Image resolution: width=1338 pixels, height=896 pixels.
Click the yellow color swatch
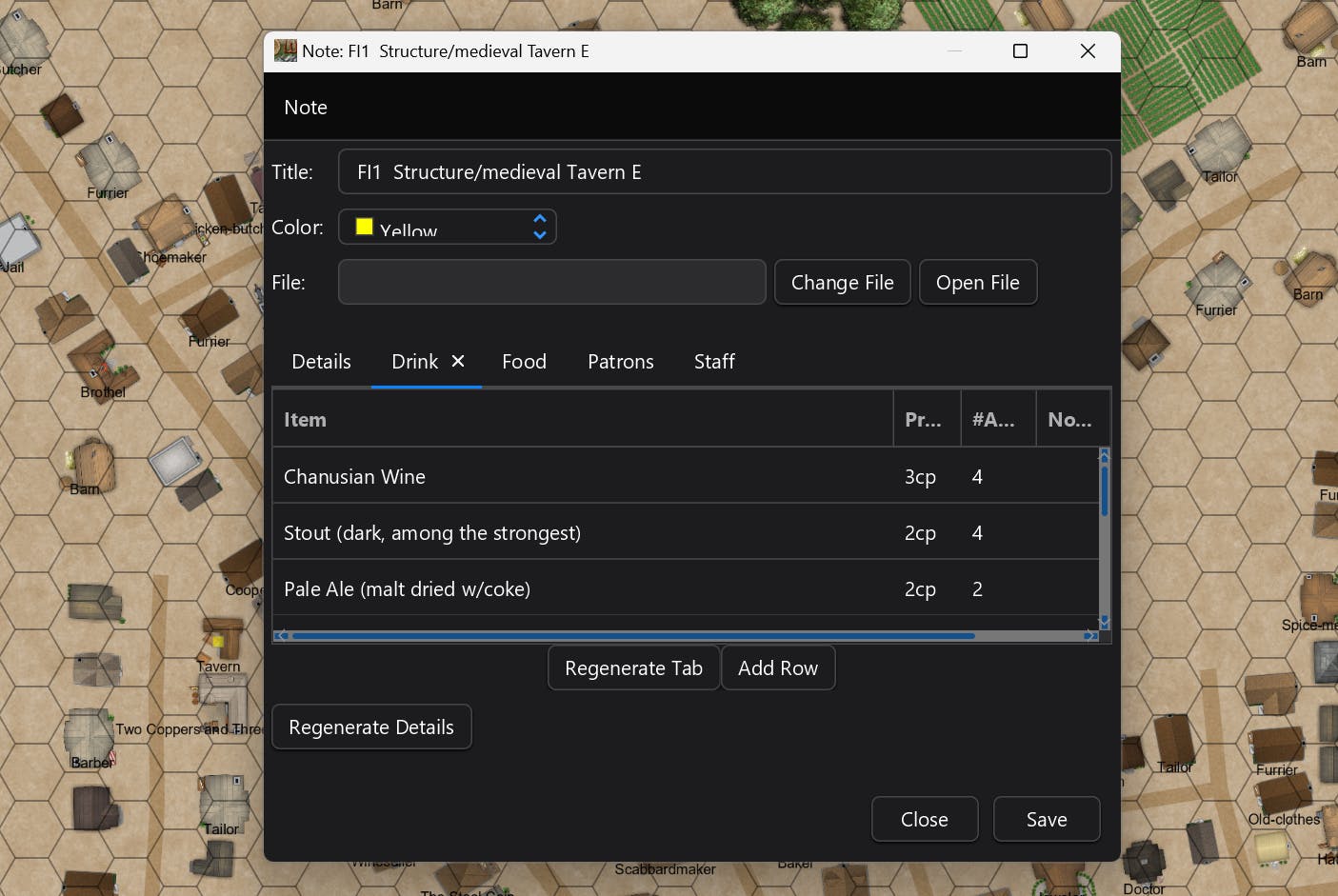(x=364, y=227)
